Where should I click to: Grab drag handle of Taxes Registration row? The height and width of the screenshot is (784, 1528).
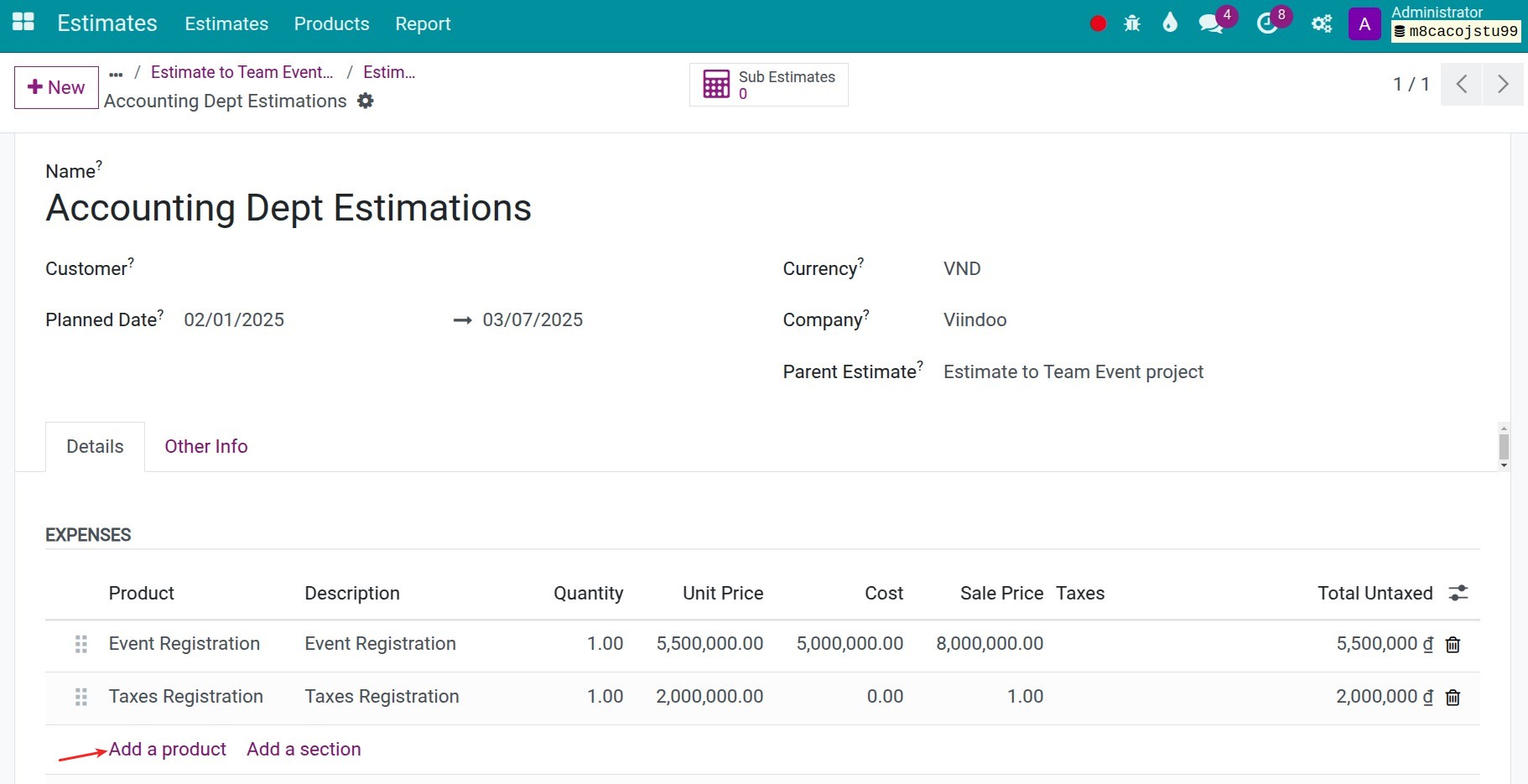(x=81, y=697)
